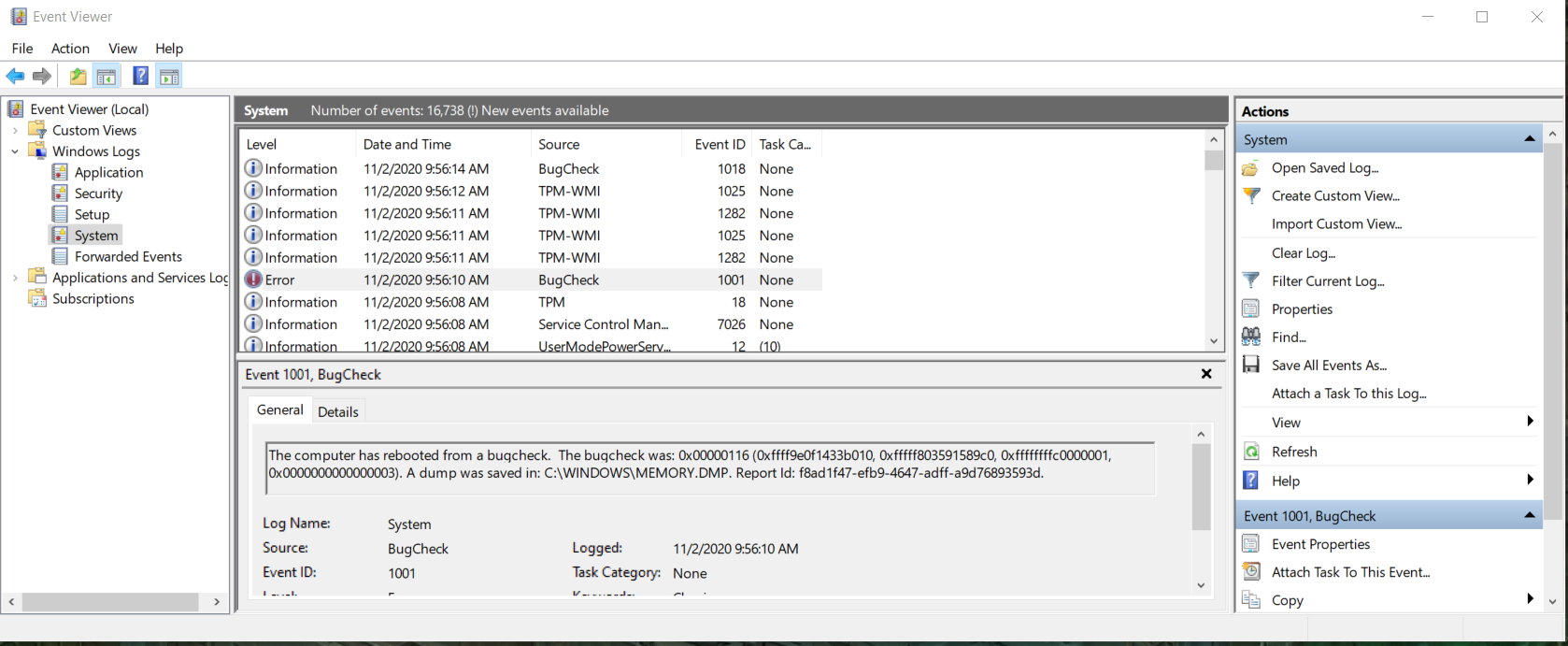Close the Event 1001 preview pane
This screenshot has width=1568, height=646.
point(1206,374)
